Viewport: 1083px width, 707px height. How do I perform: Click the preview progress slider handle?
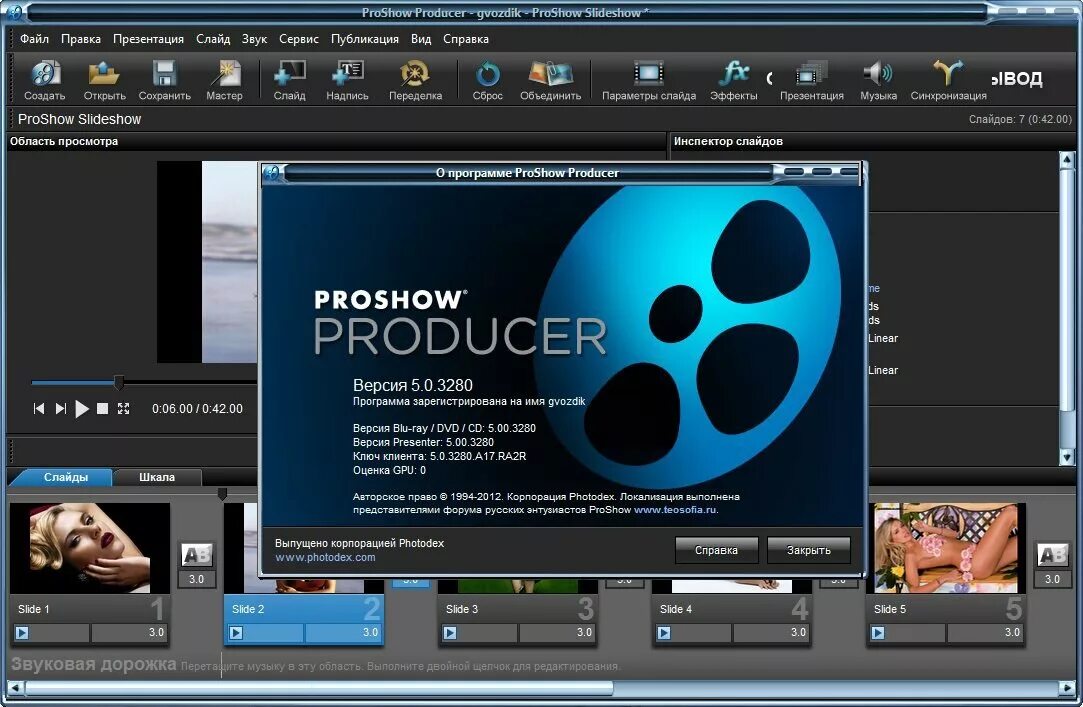coord(119,382)
